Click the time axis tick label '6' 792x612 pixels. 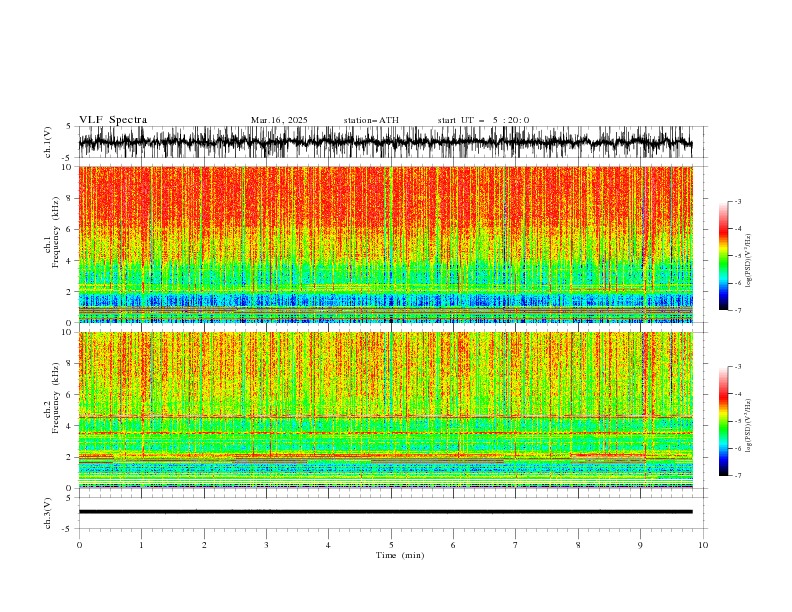453,545
